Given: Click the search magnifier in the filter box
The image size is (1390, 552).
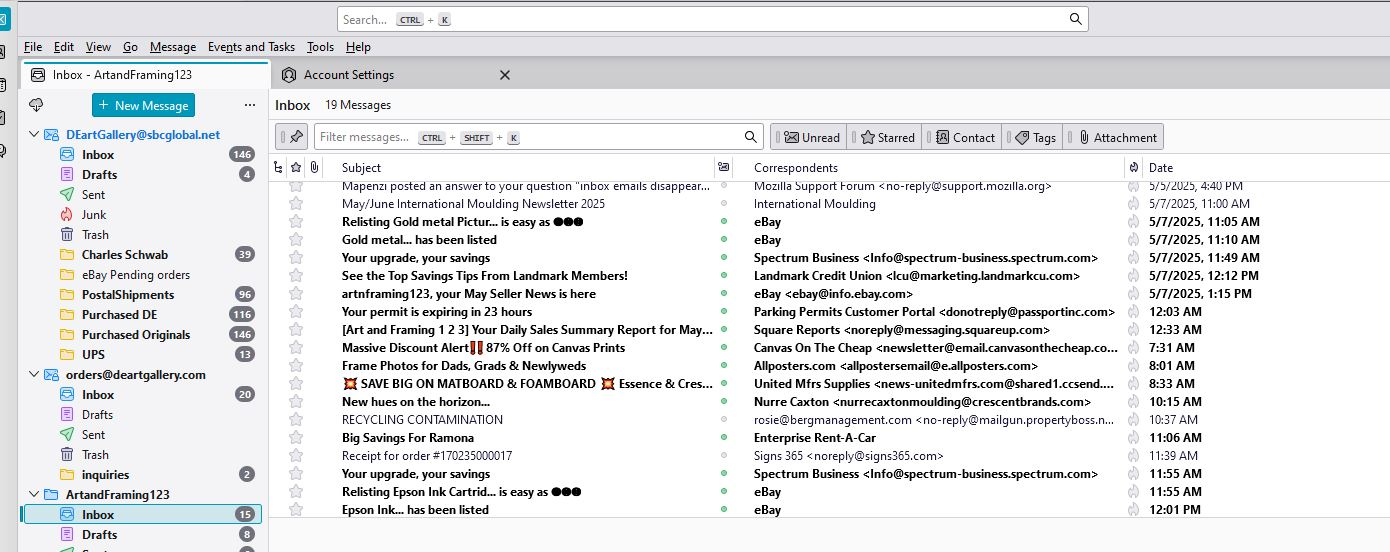Looking at the screenshot, I should coord(751,137).
